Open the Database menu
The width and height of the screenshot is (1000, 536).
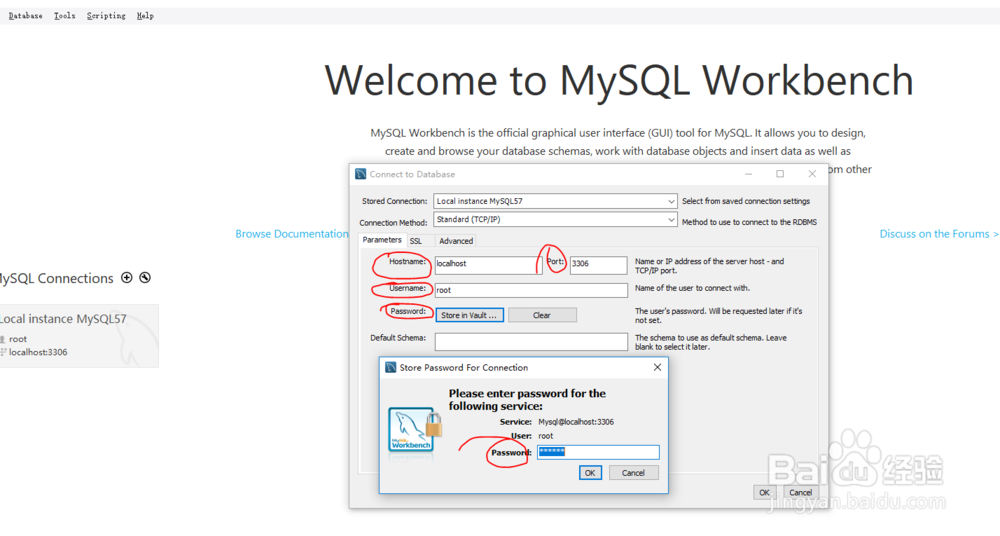click(26, 16)
